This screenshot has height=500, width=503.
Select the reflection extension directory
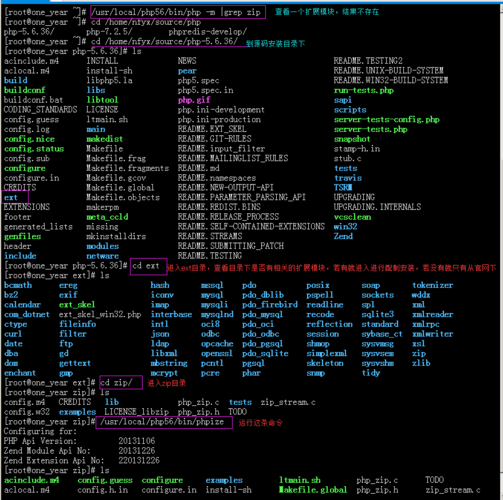[329, 324]
